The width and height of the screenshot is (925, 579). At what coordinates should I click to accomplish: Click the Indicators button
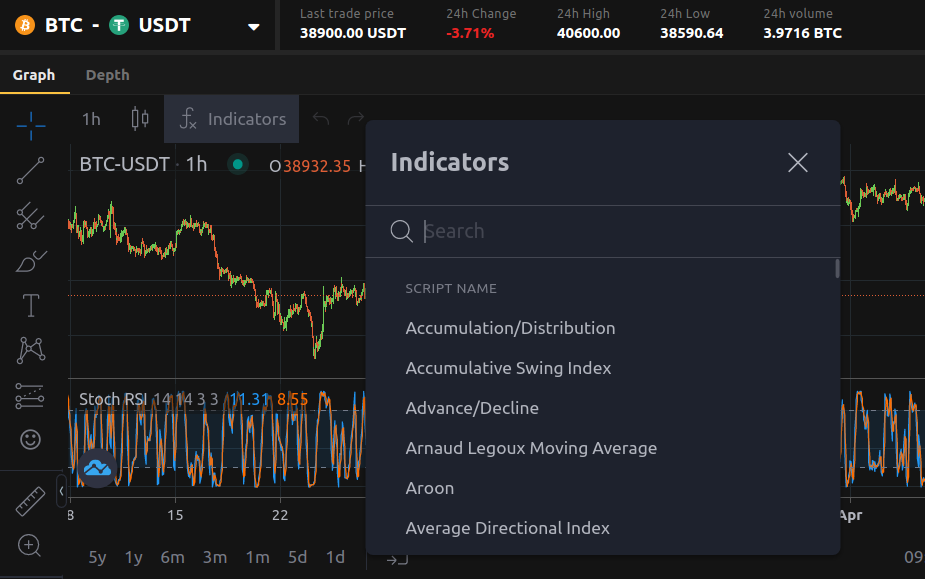231,118
